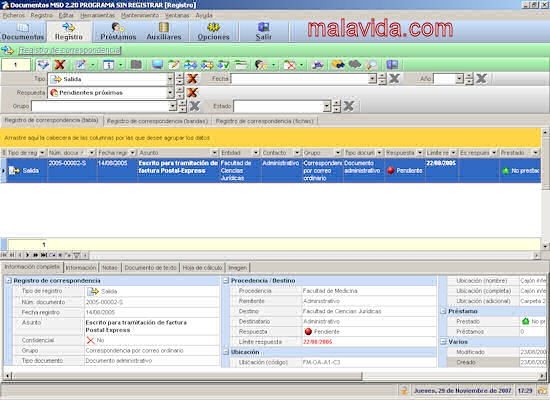This screenshot has height=400, width=550.
Task: Collapse the Préstamo section
Action: coord(443,311)
